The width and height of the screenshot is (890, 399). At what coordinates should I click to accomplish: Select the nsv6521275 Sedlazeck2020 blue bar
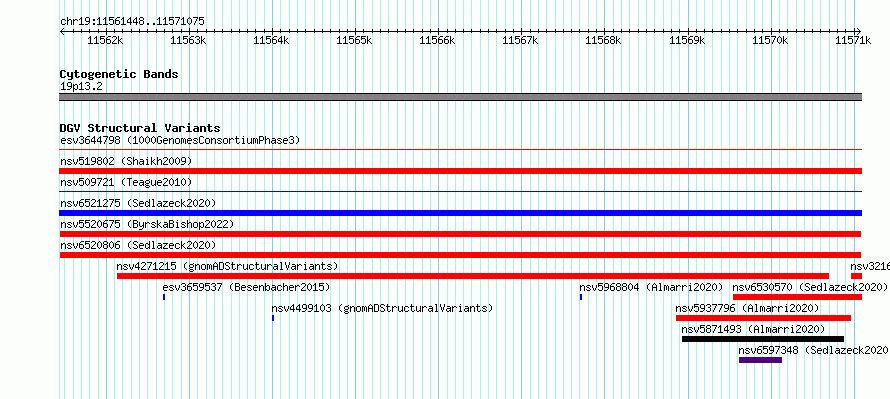point(460,213)
